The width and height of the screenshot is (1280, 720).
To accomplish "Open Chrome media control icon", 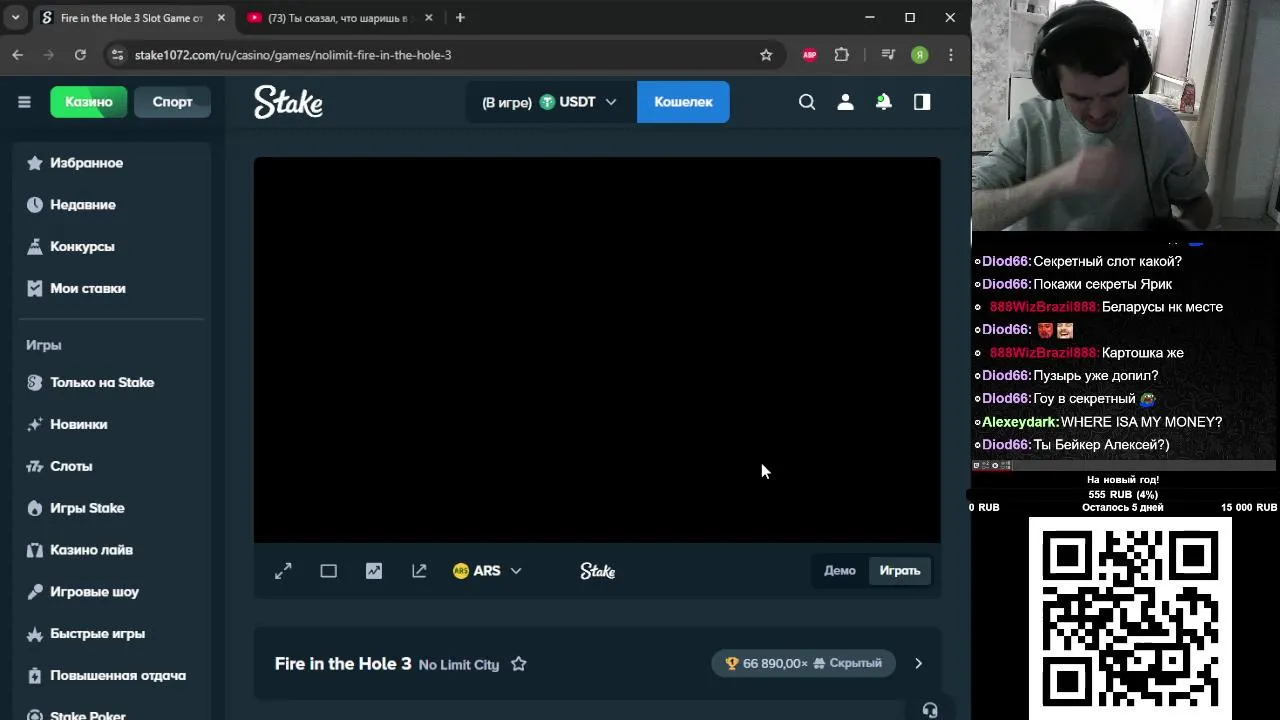I will click(887, 55).
